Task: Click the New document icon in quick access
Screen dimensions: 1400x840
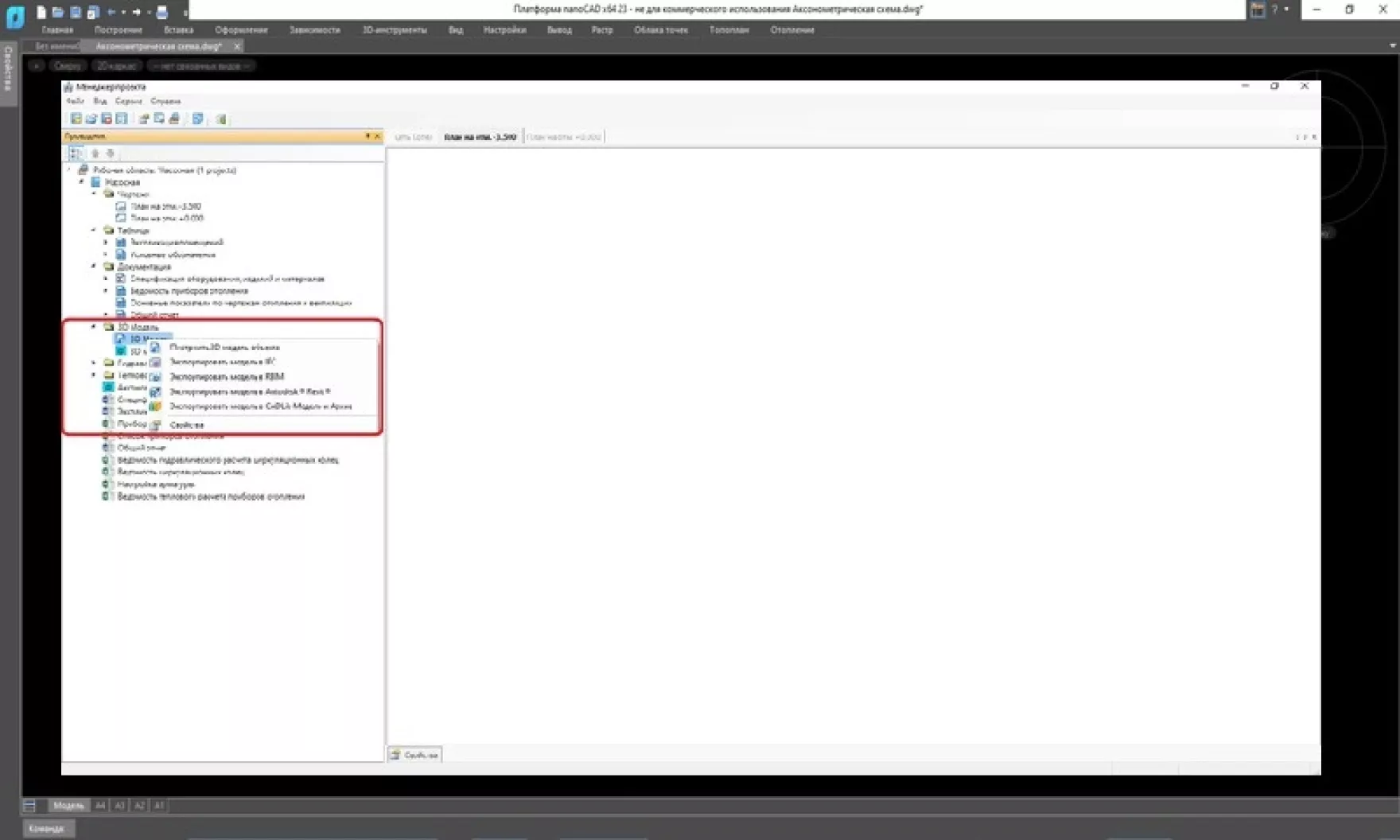Action: tap(41, 12)
